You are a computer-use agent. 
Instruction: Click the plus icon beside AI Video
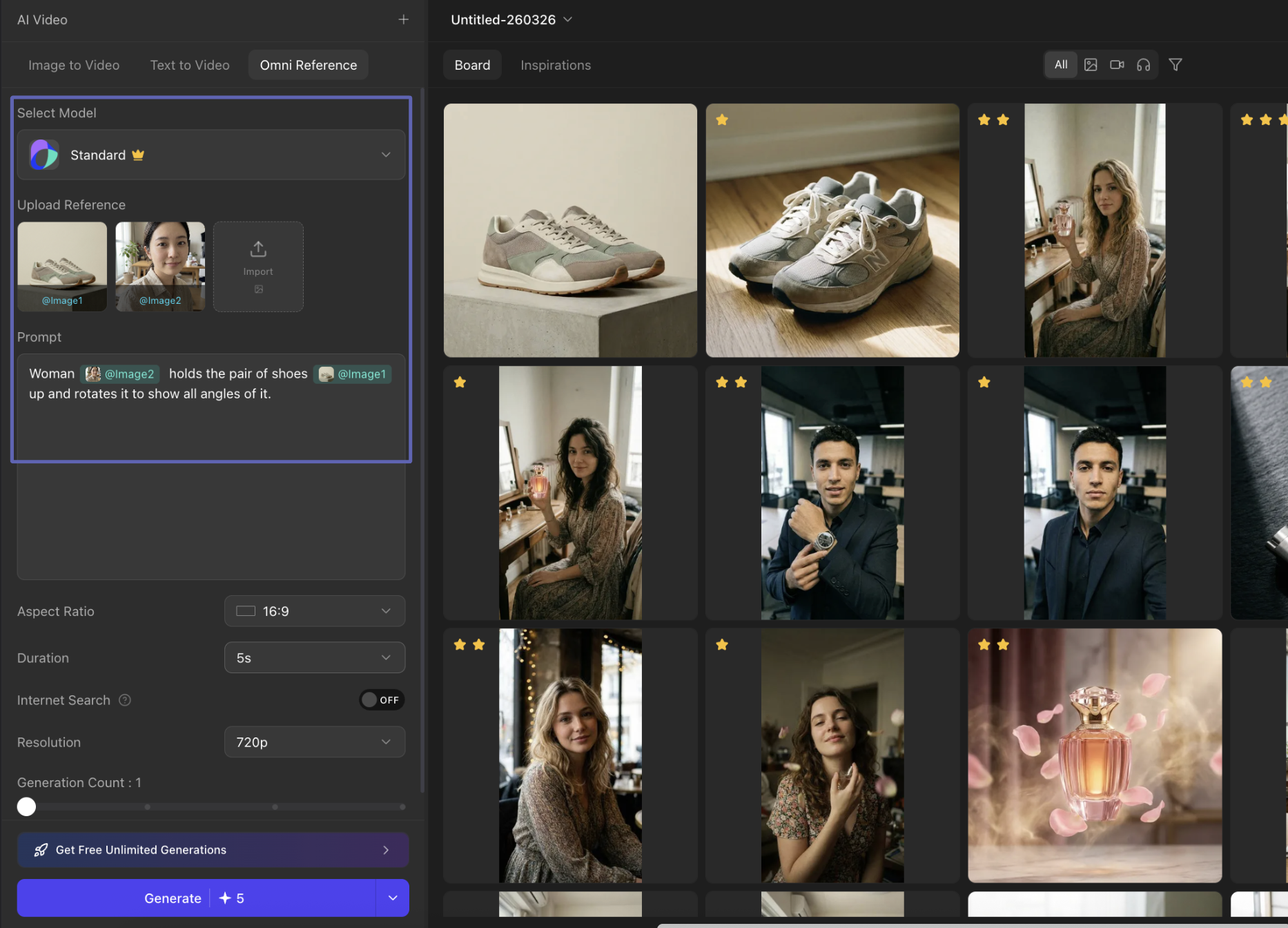pos(403,19)
